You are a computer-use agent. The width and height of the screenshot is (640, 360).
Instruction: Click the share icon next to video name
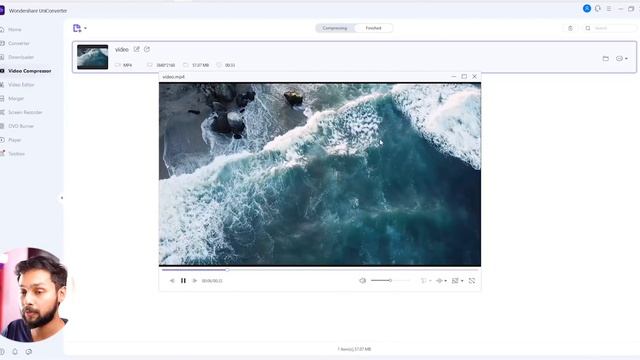[147, 49]
